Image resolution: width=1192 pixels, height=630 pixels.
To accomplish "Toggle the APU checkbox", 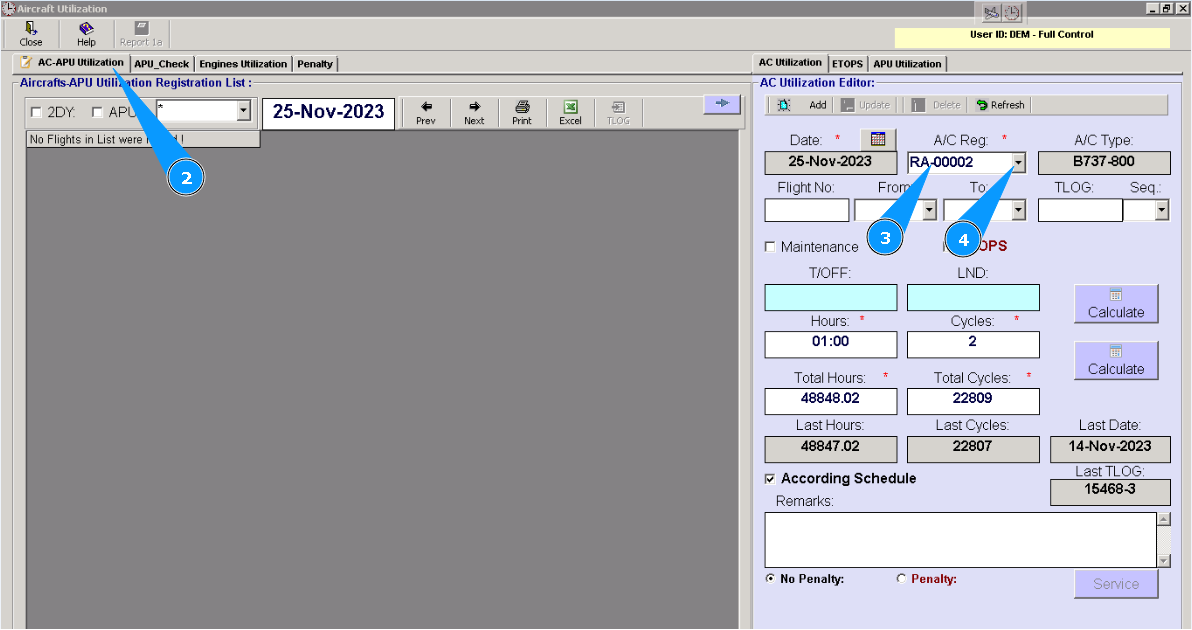I will pos(97,112).
